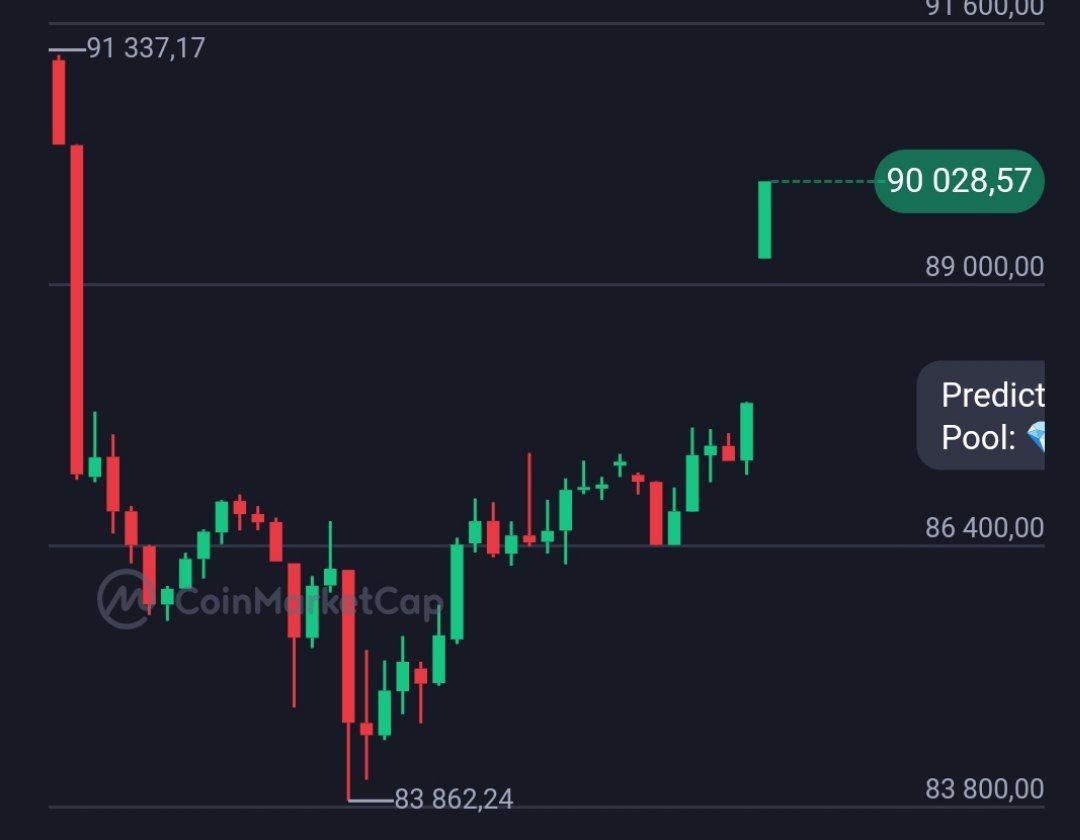
Task: Click the dashed line leading to the price label
Action: [x=822, y=181]
